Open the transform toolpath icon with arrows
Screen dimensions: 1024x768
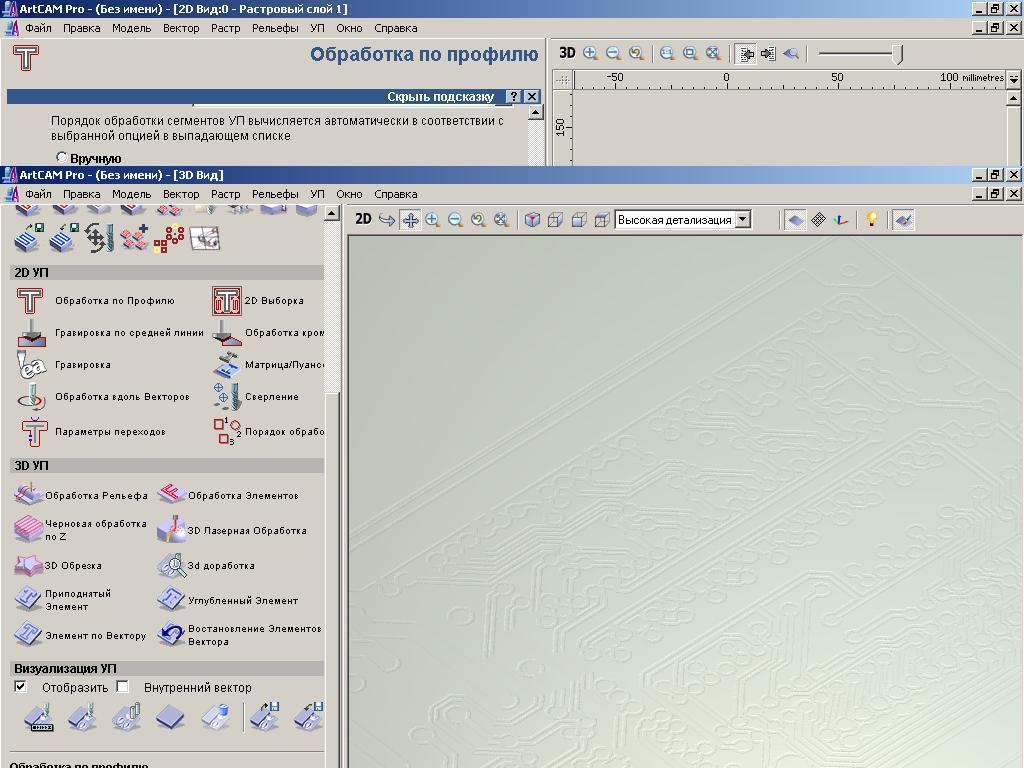99,239
